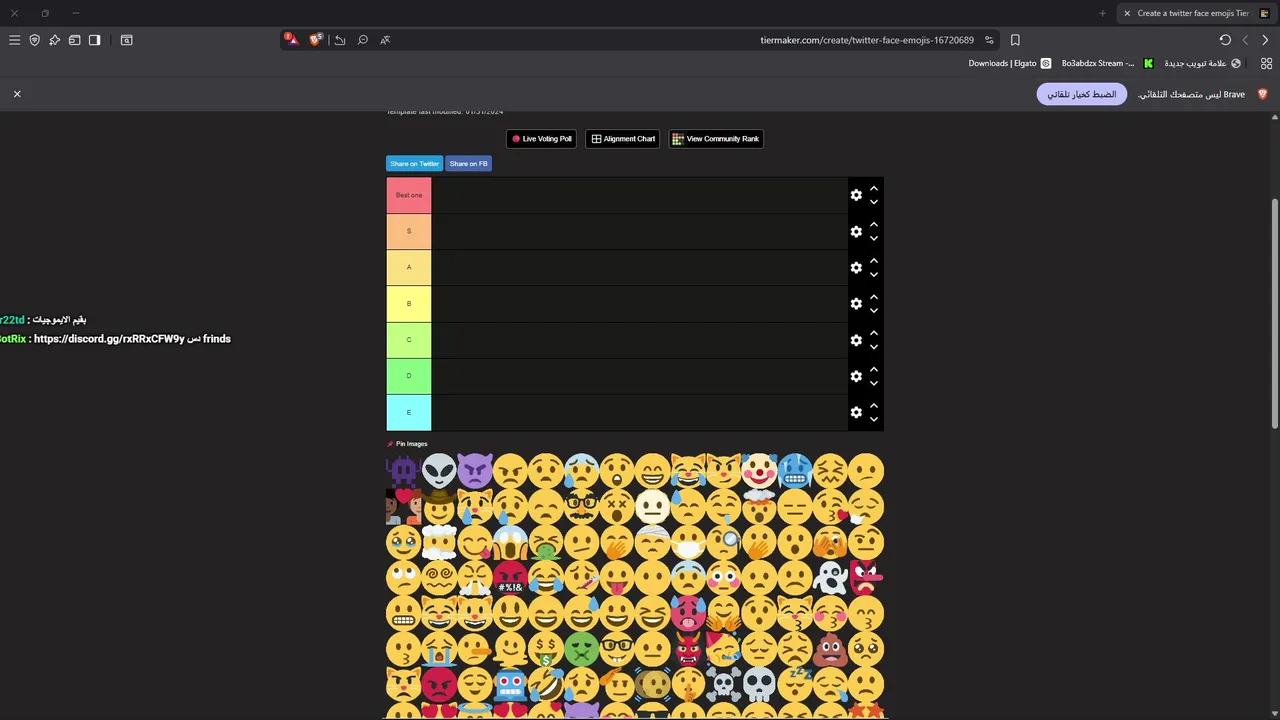1280x720 pixels.
Task: Open settings gear for the Best one tier
Action: point(856,195)
